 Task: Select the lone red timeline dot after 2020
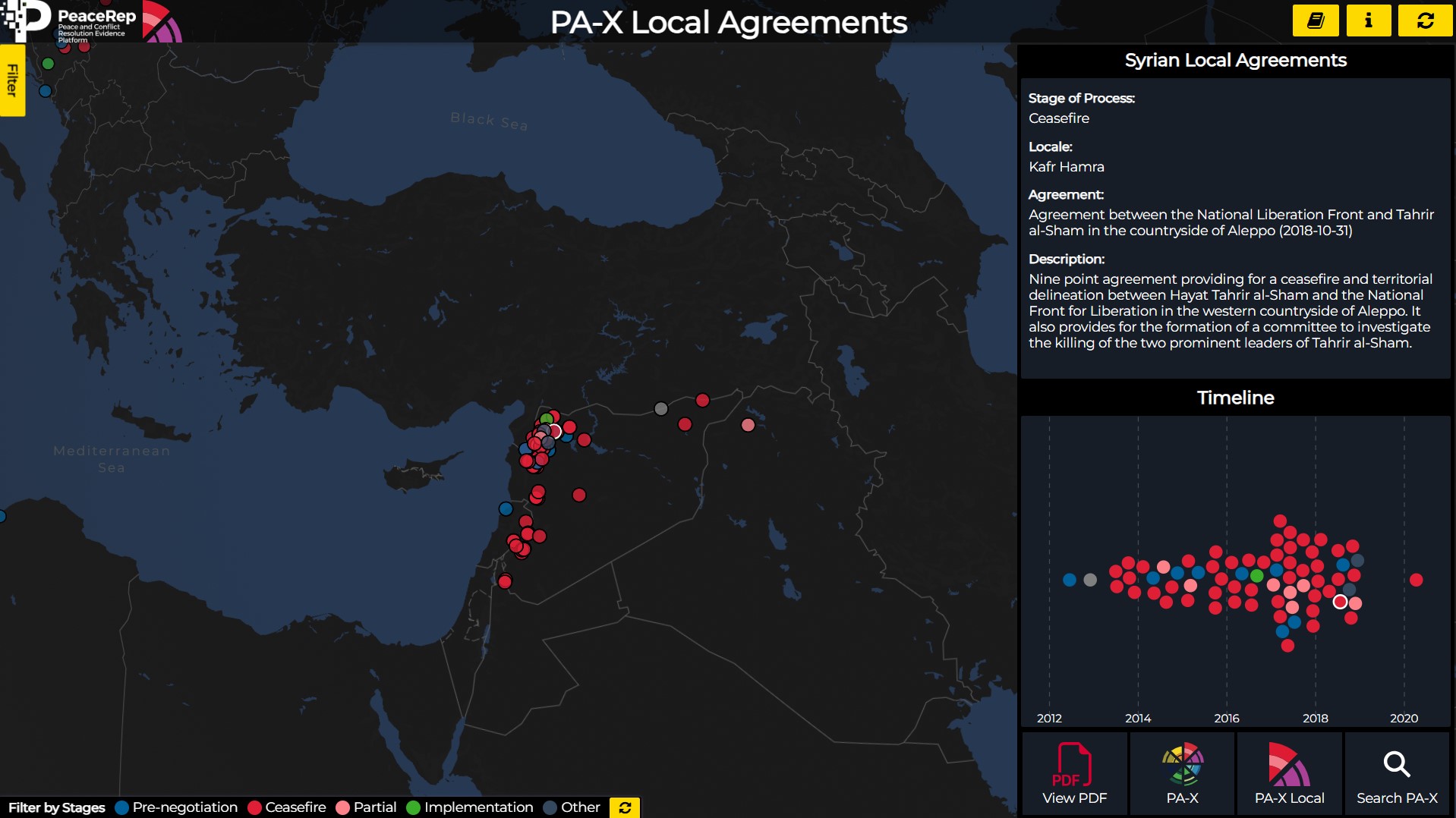(x=1416, y=580)
